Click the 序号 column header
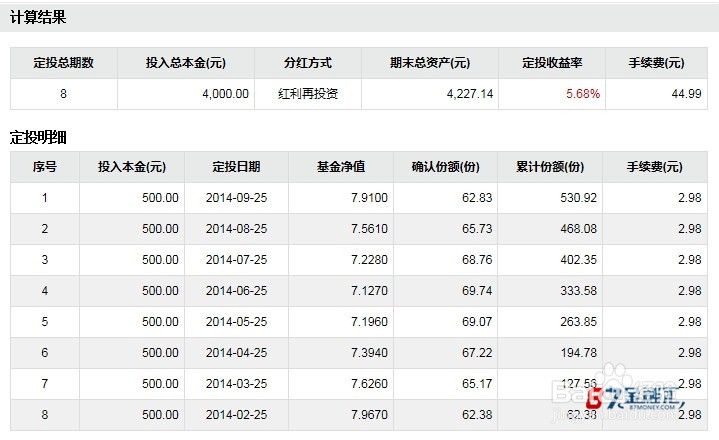This screenshot has width=719, height=440. point(45,167)
